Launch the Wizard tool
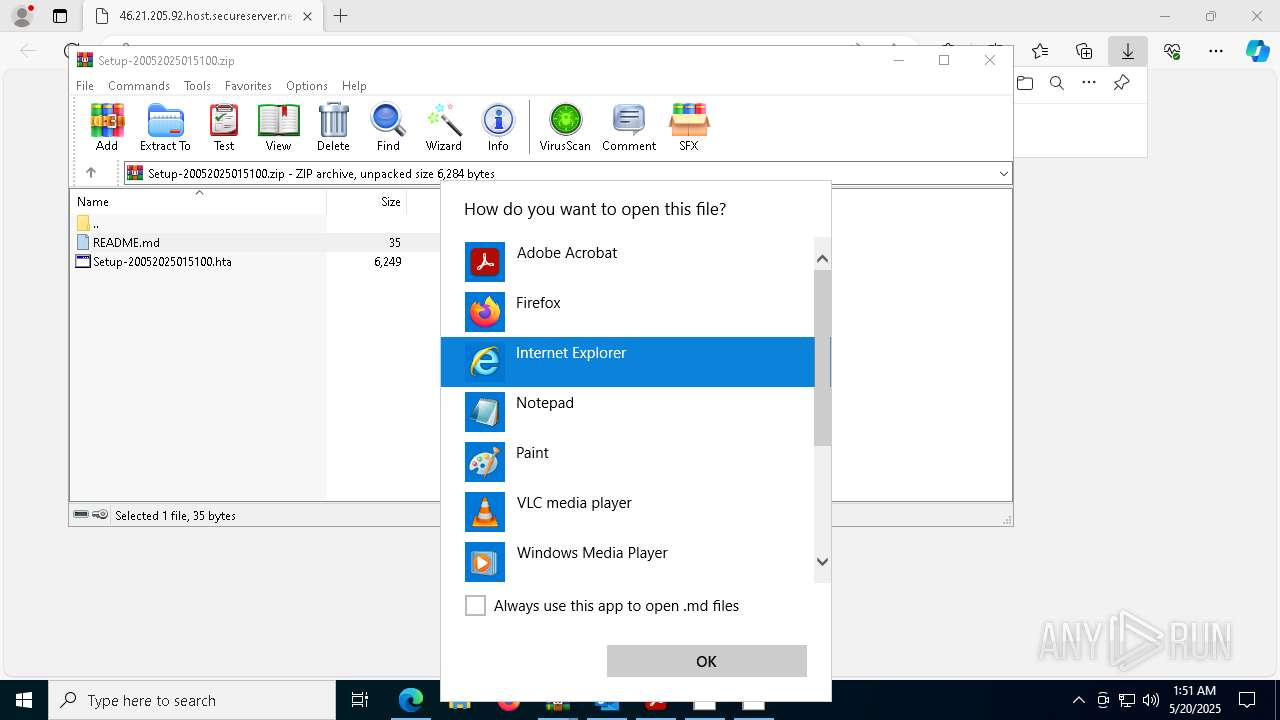This screenshot has width=1280, height=720. tap(444, 127)
